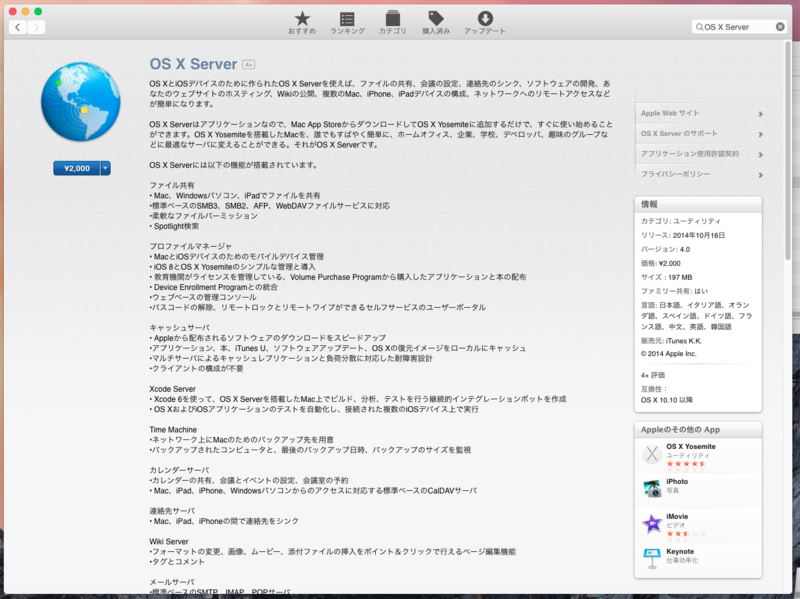Clear the search field with the x icon

tap(780, 27)
